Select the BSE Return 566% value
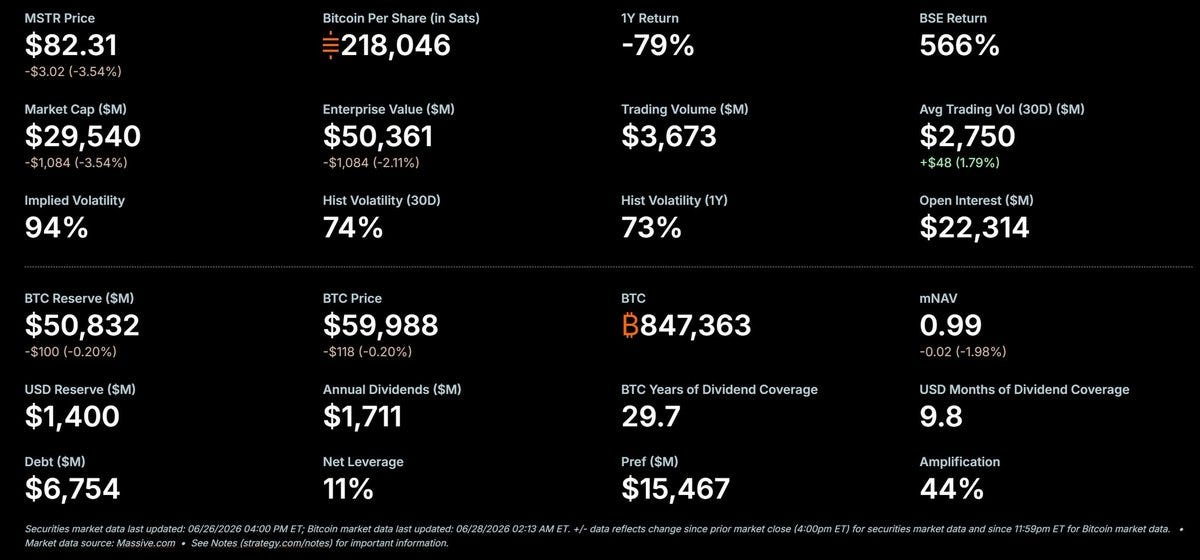Screen dimensions: 1200x560 (x=959, y=45)
